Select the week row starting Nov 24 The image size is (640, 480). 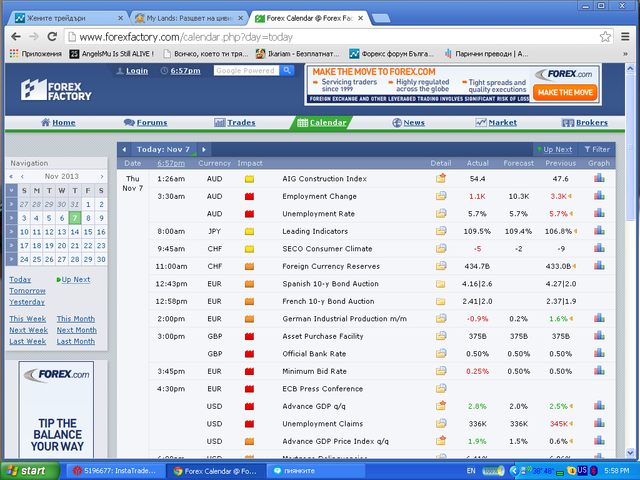point(11,259)
